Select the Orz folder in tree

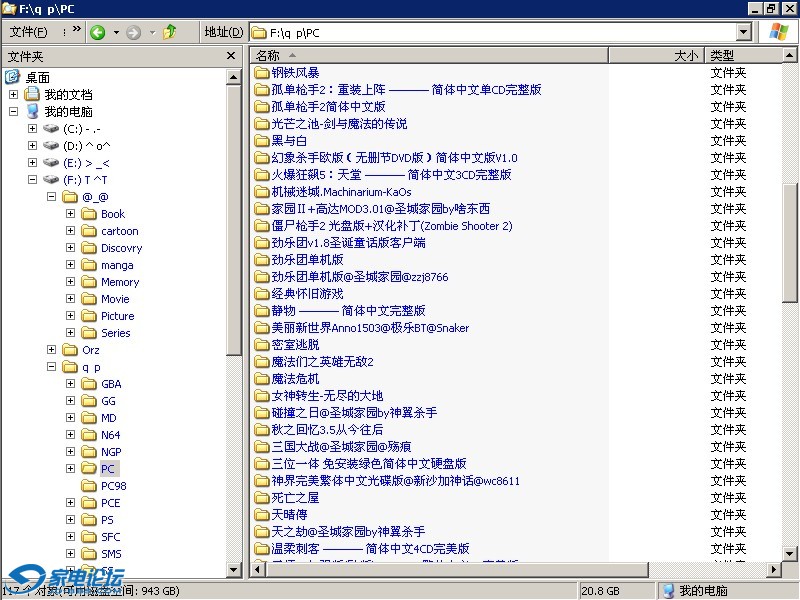click(91, 350)
